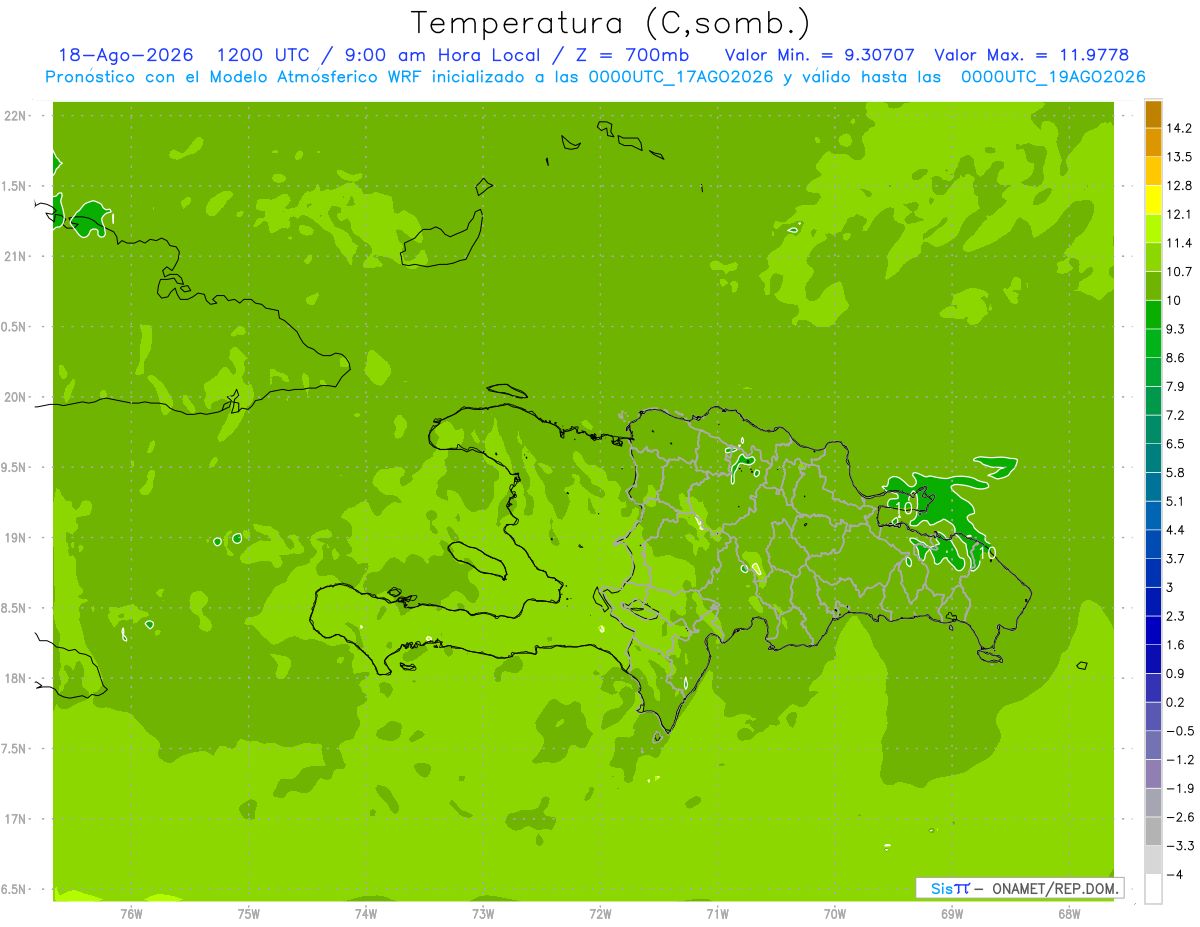Click the '68W' longitude label

tap(1069, 912)
